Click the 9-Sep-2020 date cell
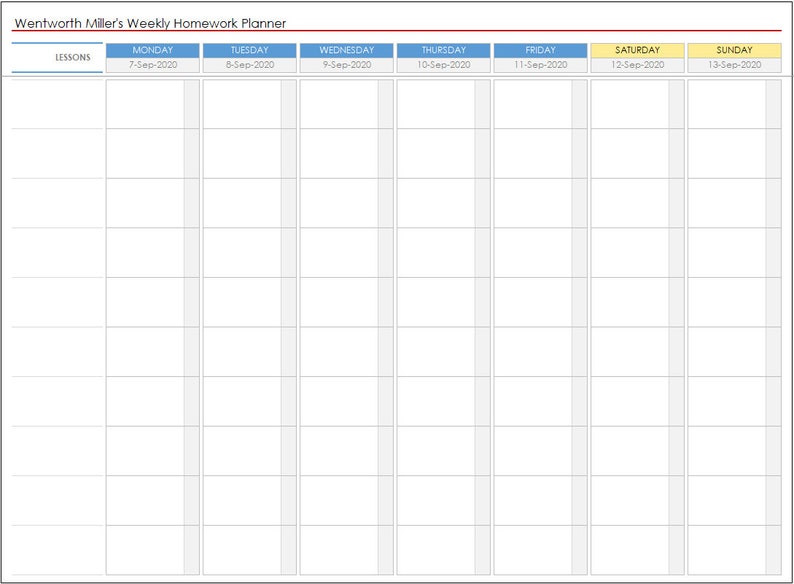This screenshot has width=794, height=584. 346,65
